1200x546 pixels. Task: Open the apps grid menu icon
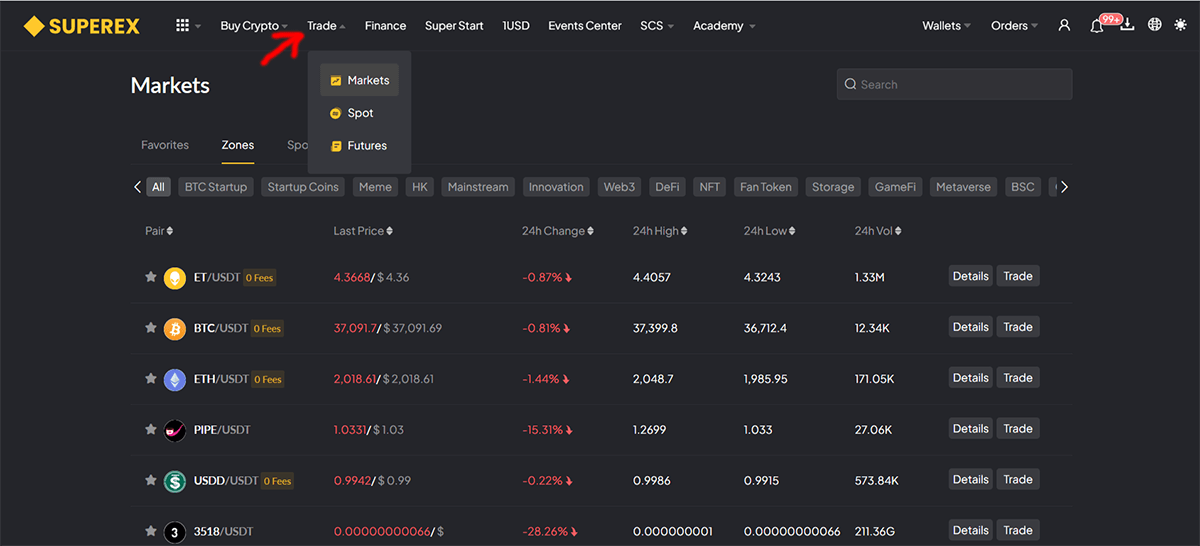coord(182,26)
